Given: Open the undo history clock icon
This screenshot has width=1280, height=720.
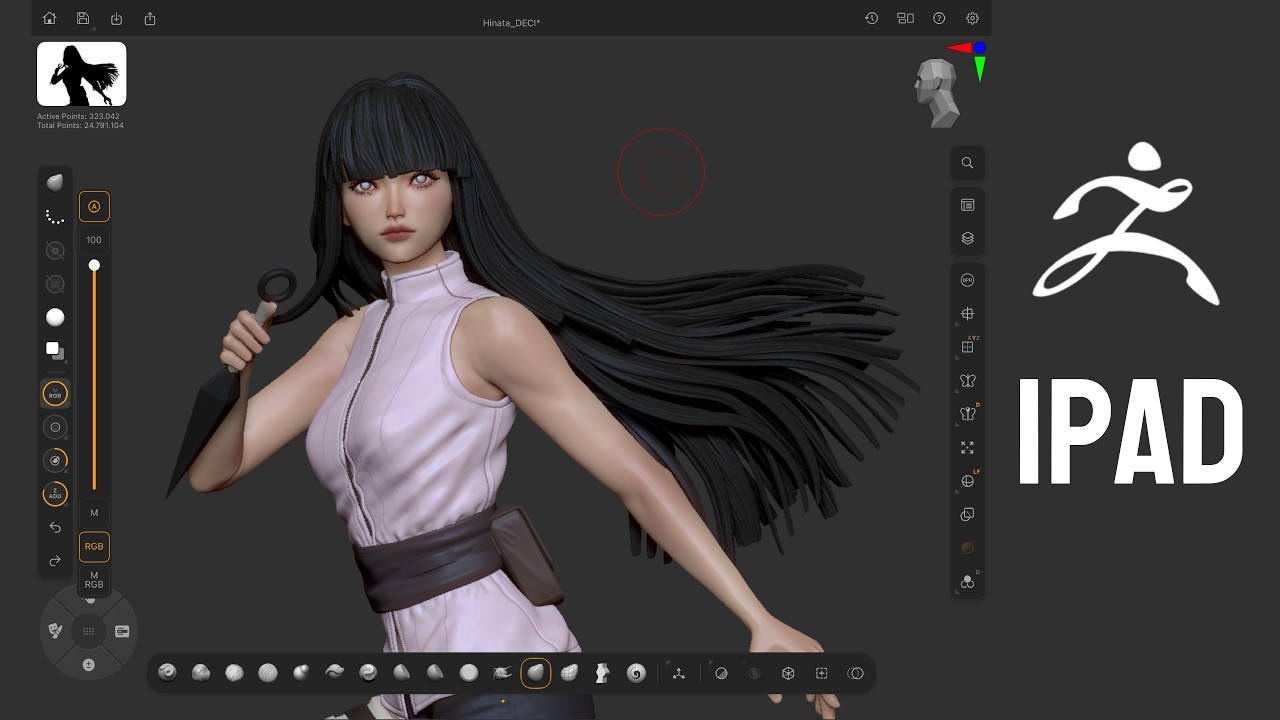Looking at the screenshot, I should coord(872,18).
